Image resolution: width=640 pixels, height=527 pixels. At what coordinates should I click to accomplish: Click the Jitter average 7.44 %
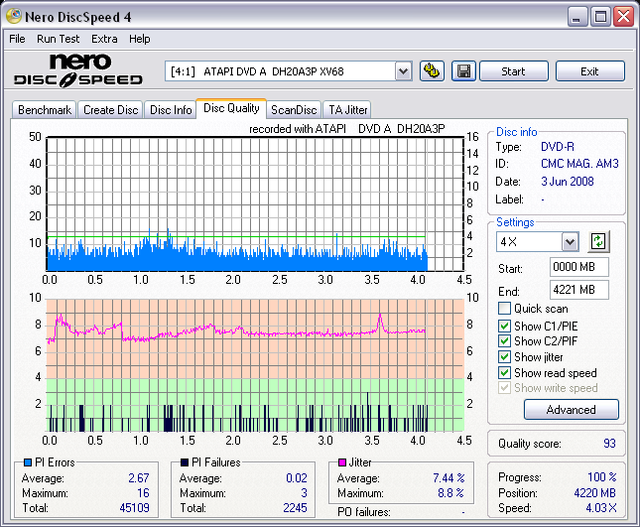(x=449, y=478)
